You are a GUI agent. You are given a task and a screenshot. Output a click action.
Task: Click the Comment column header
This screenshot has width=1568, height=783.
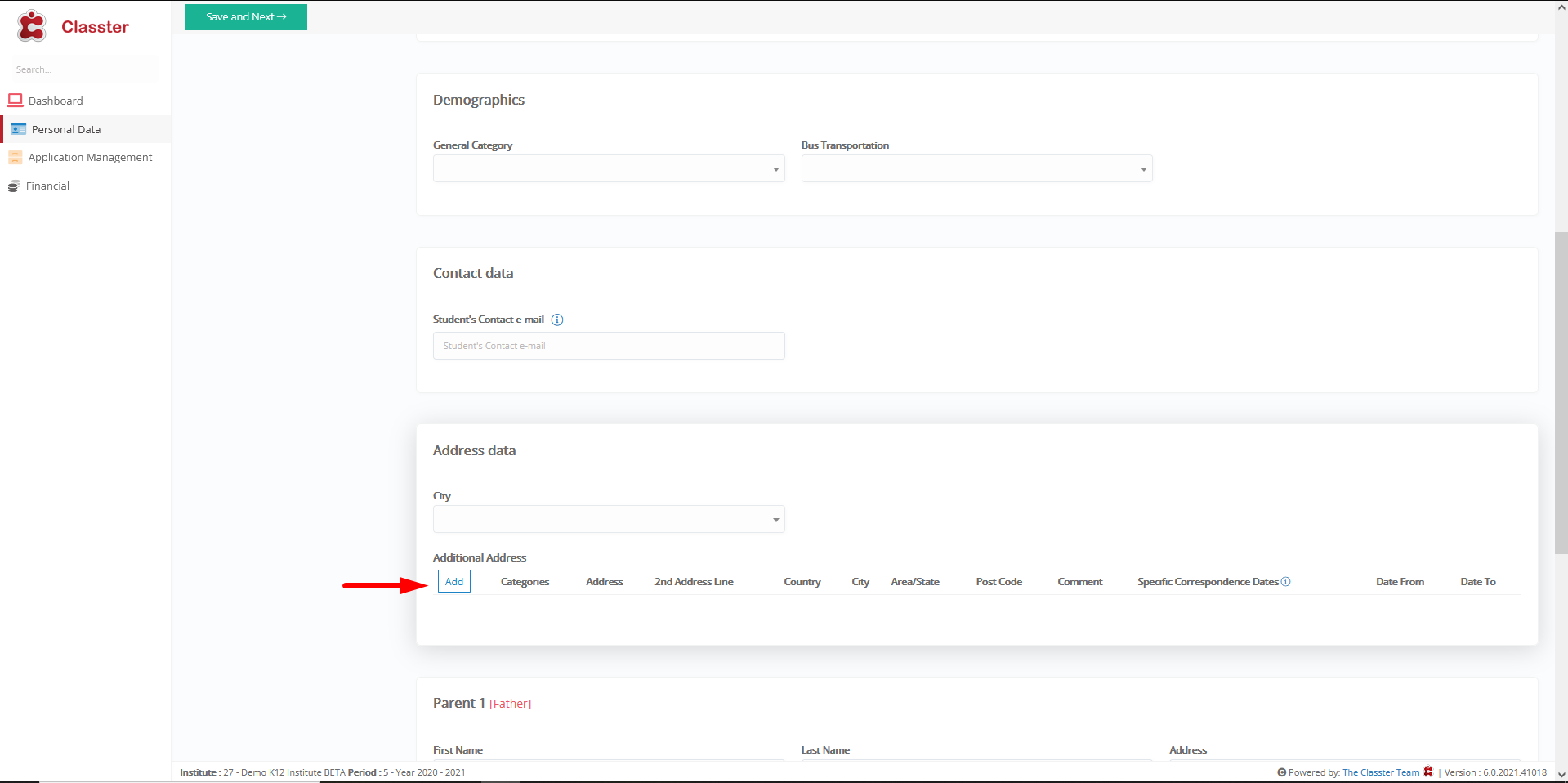click(x=1080, y=582)
